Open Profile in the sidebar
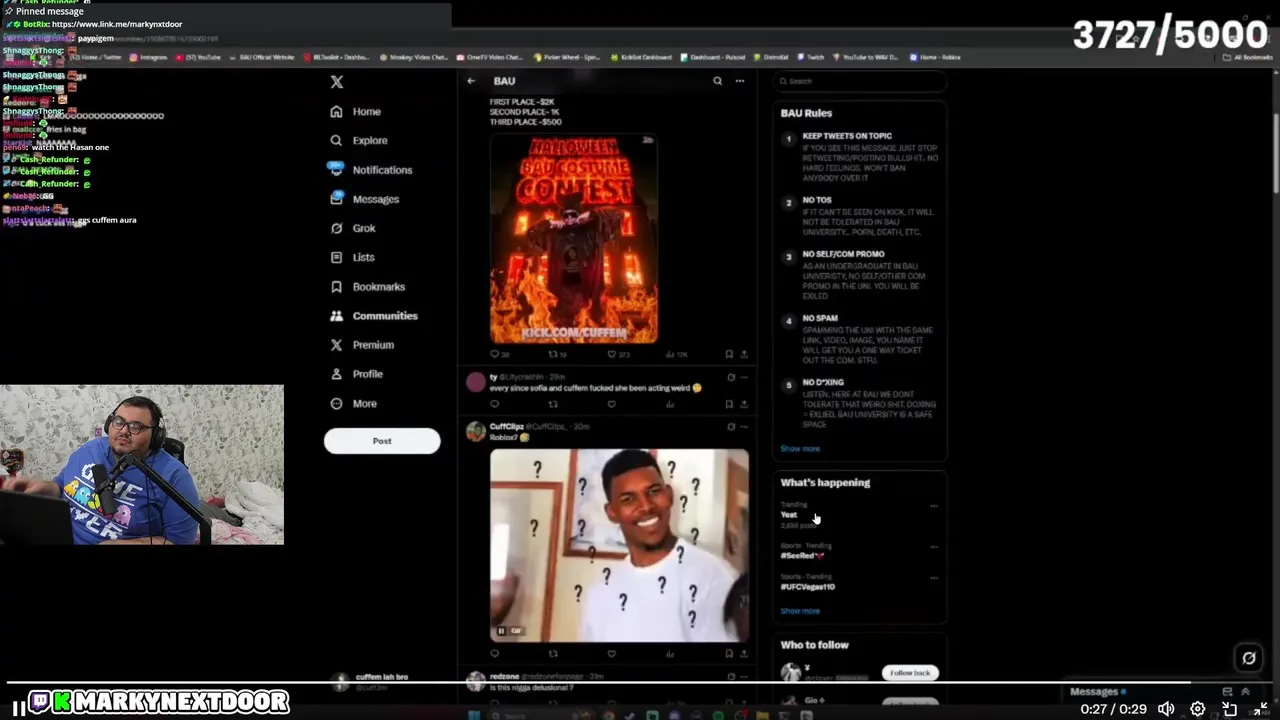The image size is (1280, 720). pyautogui.click(x=357, y=374)
